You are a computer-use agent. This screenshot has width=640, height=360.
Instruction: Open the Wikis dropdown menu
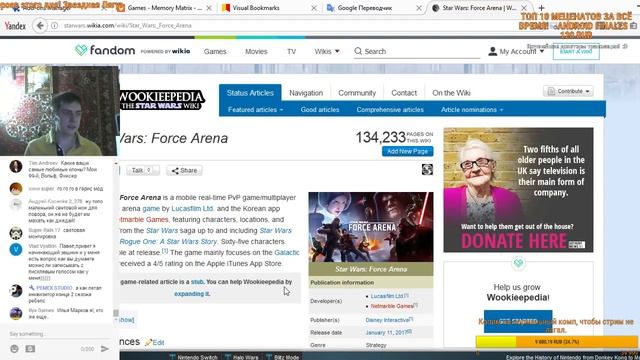[327, 51]
